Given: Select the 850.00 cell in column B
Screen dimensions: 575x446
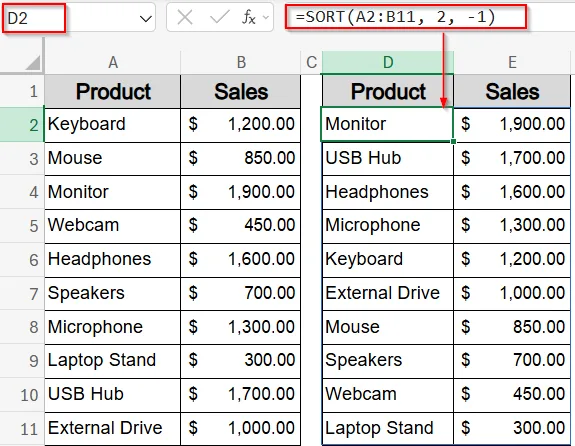Looking at the screenshot, I should [x=241, y=159].
